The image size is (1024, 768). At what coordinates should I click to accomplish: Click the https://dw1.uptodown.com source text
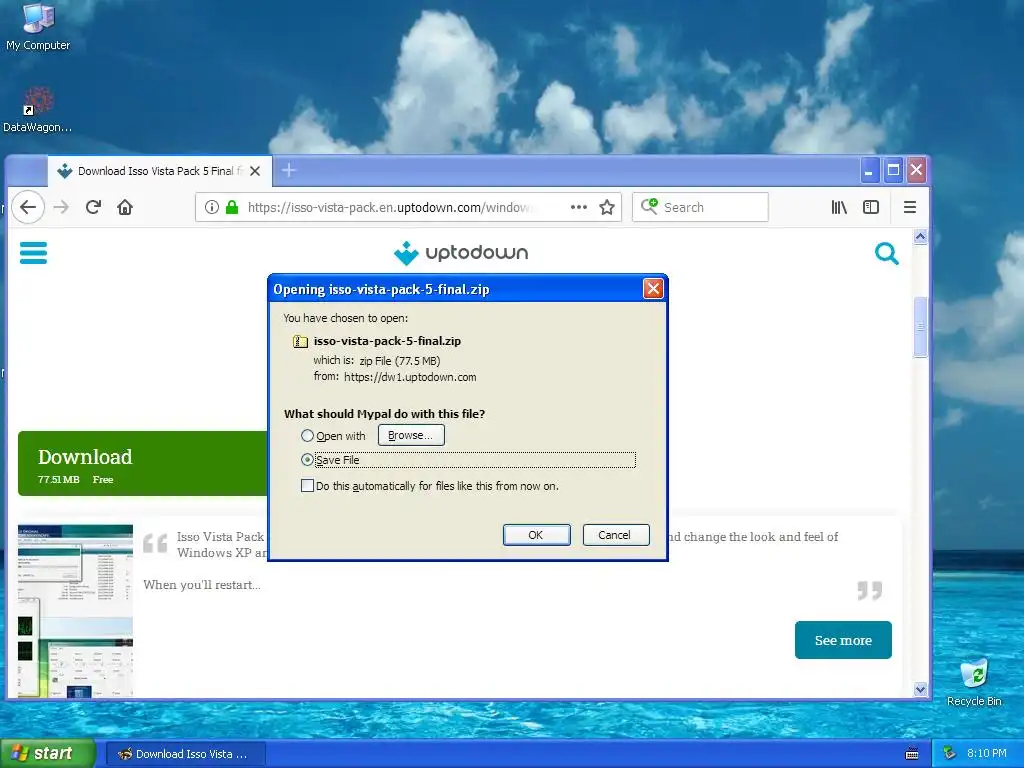coord(410,377)
